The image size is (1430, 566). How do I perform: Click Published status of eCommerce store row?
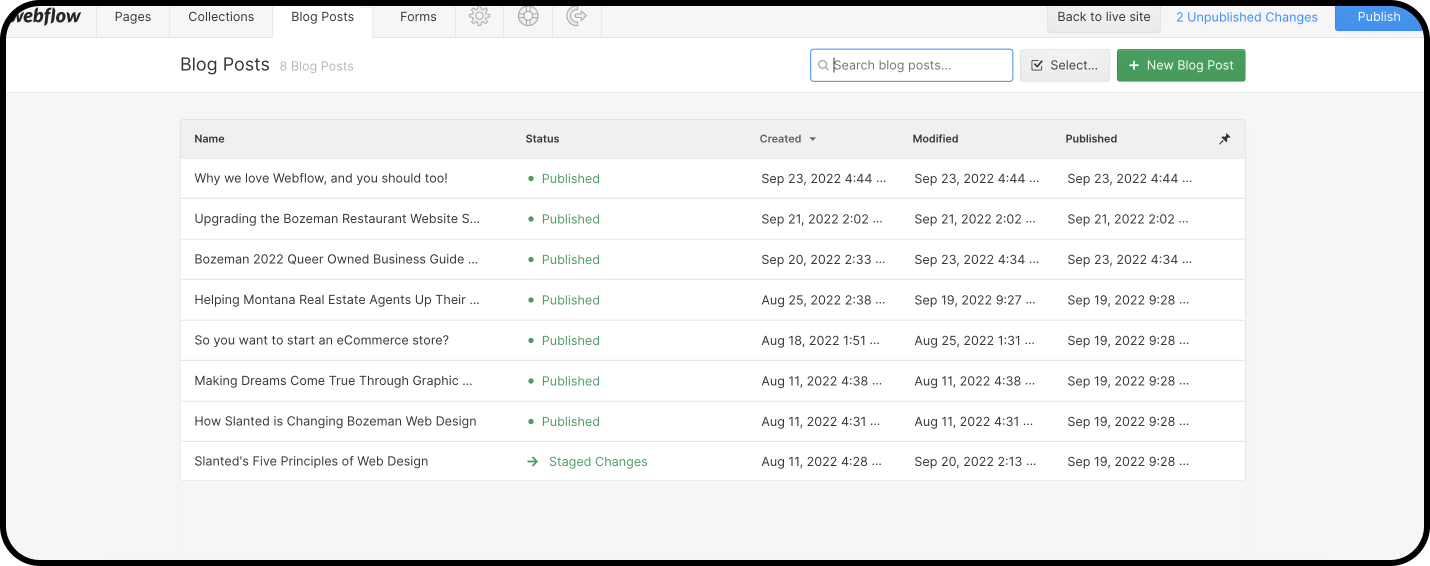570,341
